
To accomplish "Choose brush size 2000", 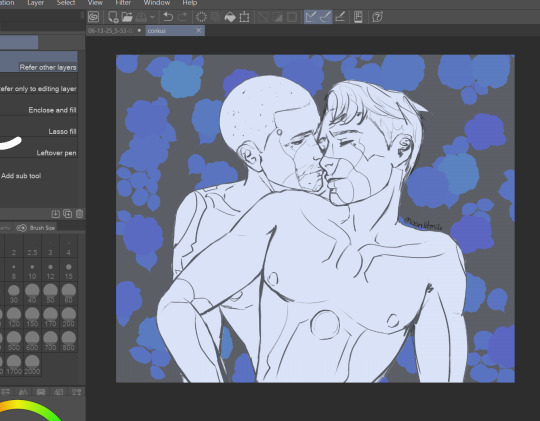I will (x=32, y=364).
